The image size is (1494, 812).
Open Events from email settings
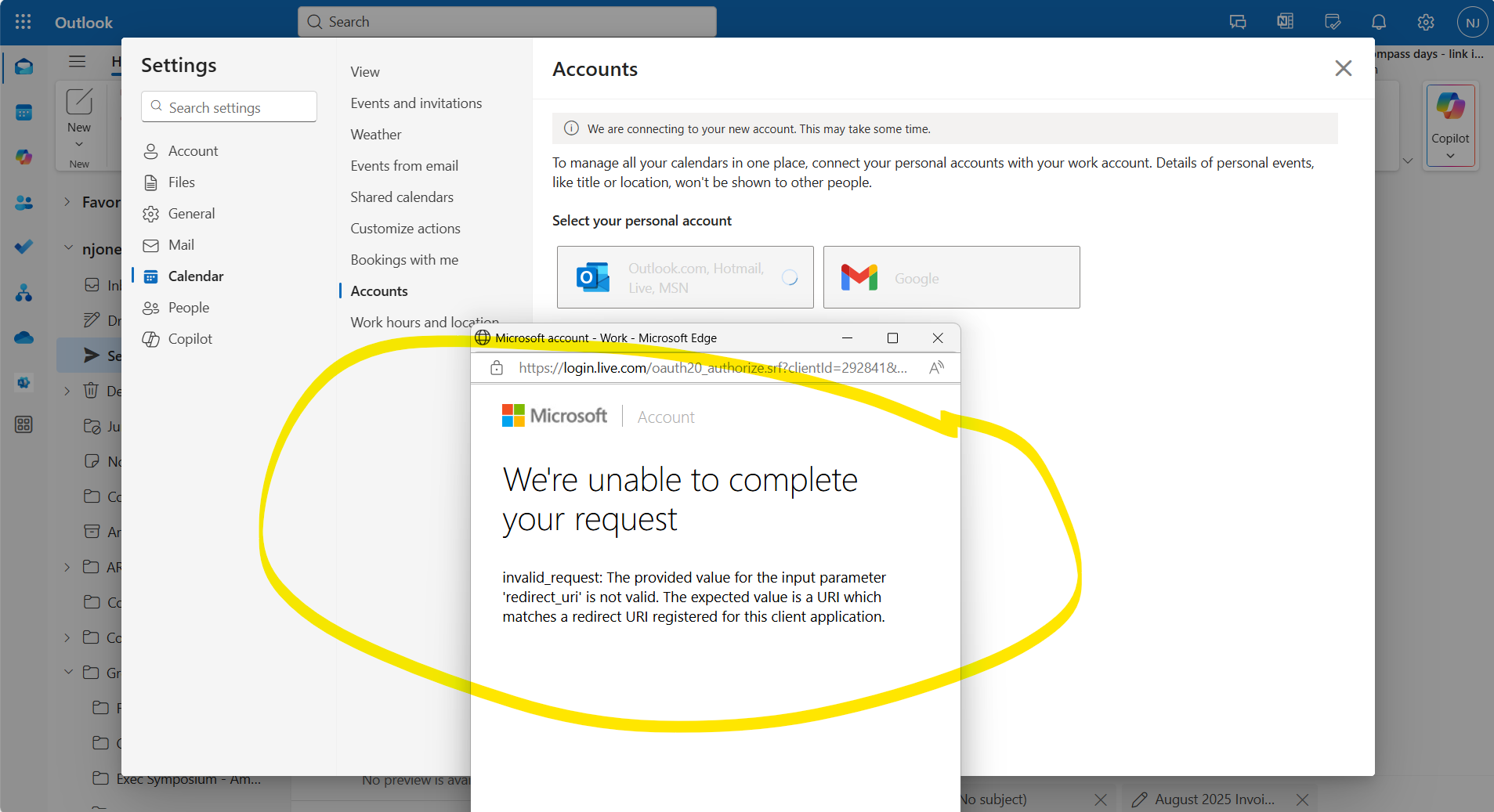tap(404, 166)
